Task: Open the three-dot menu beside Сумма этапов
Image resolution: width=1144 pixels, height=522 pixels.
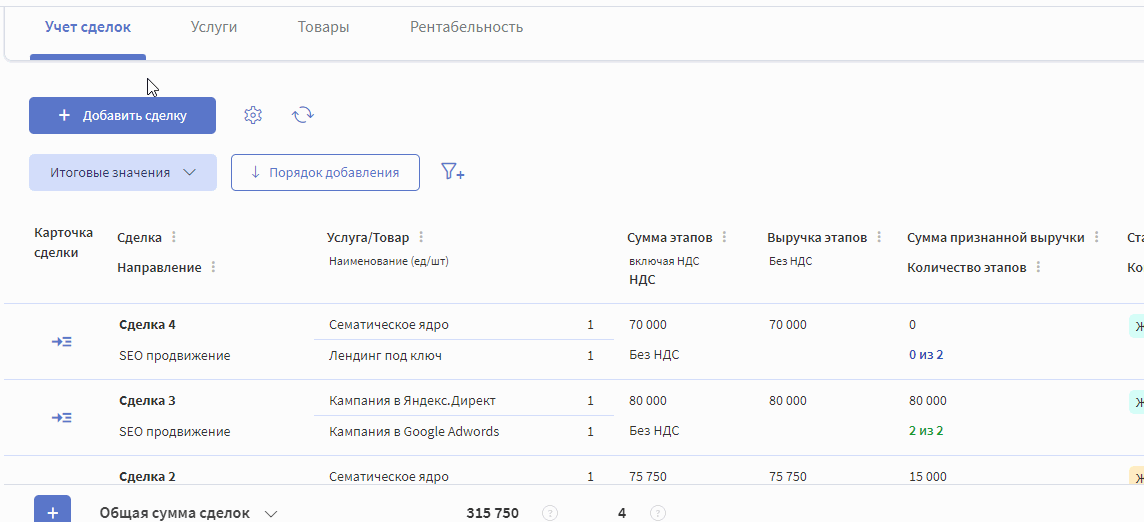Action: 724,237
